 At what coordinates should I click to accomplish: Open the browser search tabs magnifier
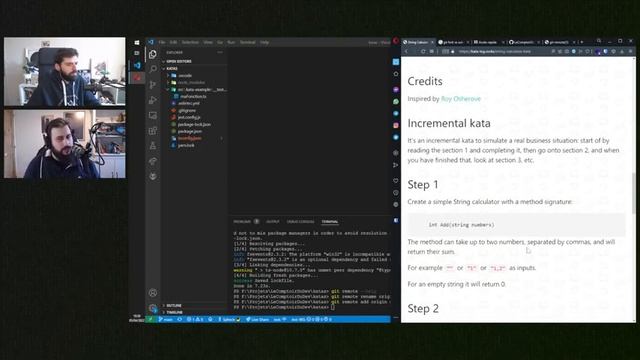(599, 41)
